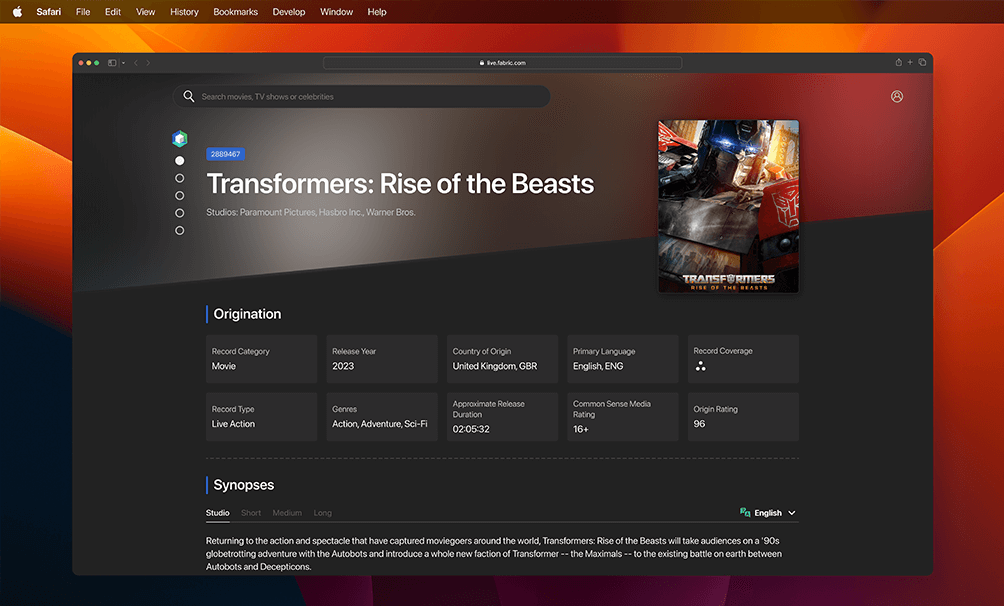Click the English, ENG primary language value

598,366
